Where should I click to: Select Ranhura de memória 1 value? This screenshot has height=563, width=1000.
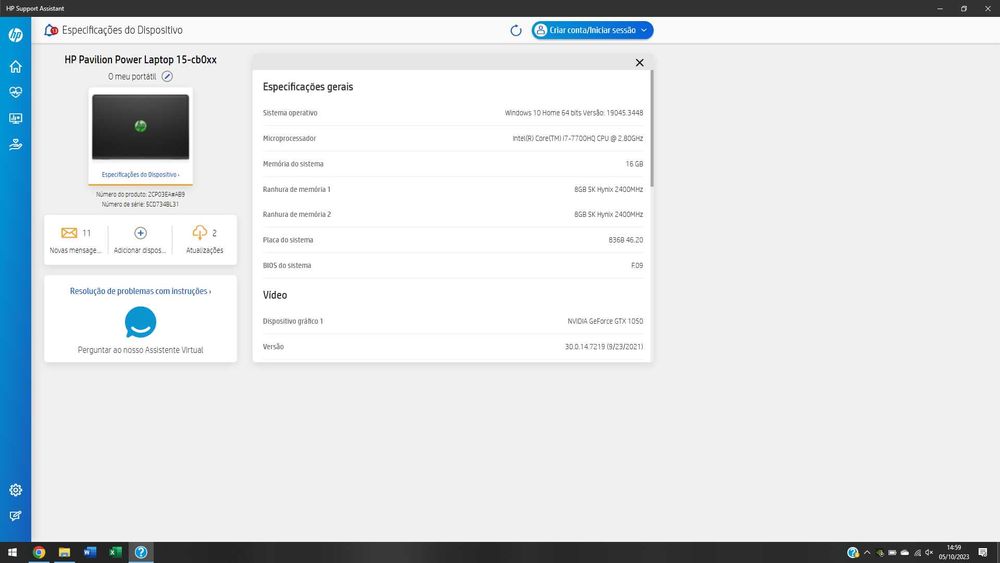[608, 189]
